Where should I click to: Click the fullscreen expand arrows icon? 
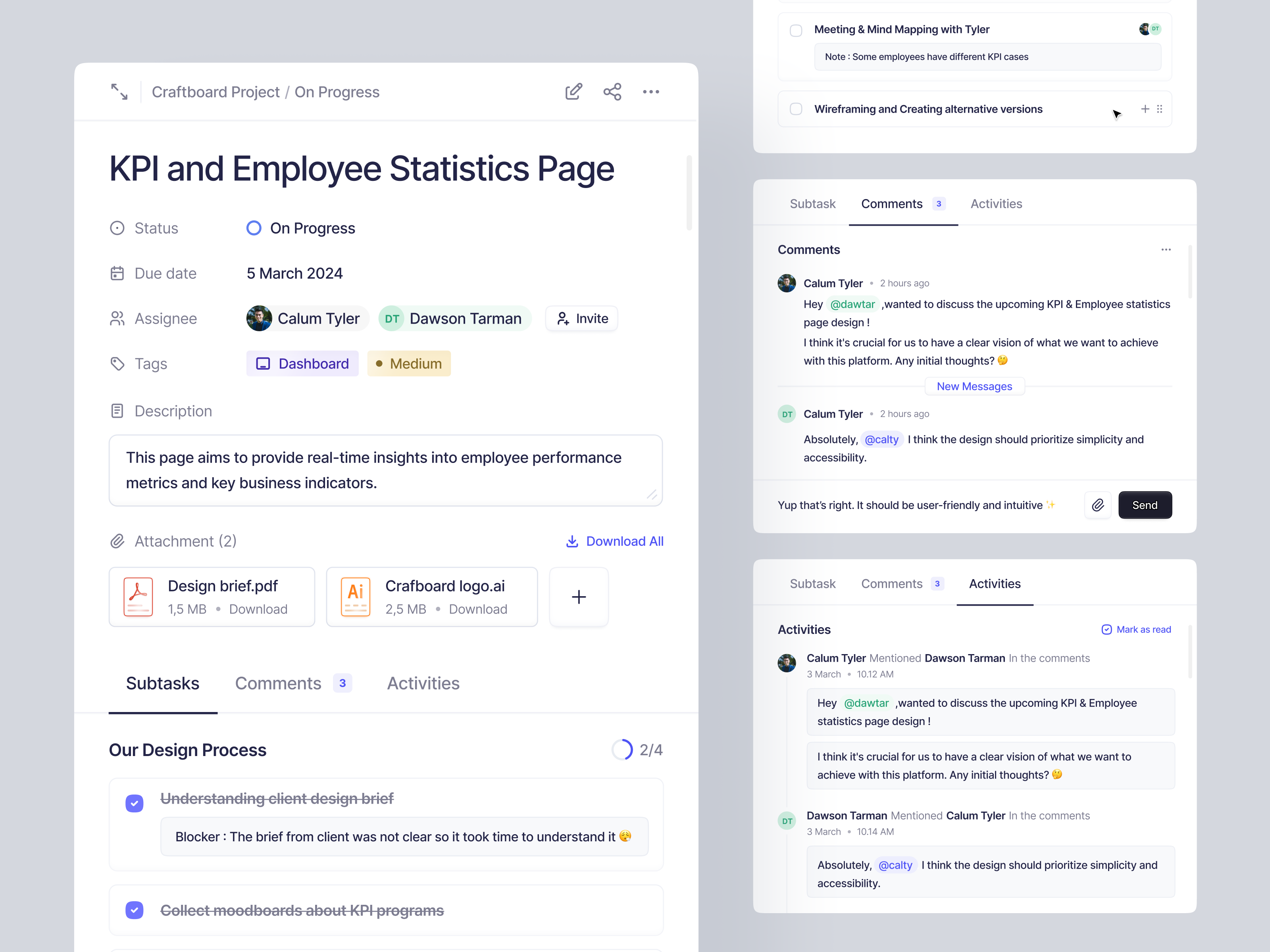coord(119,91)
